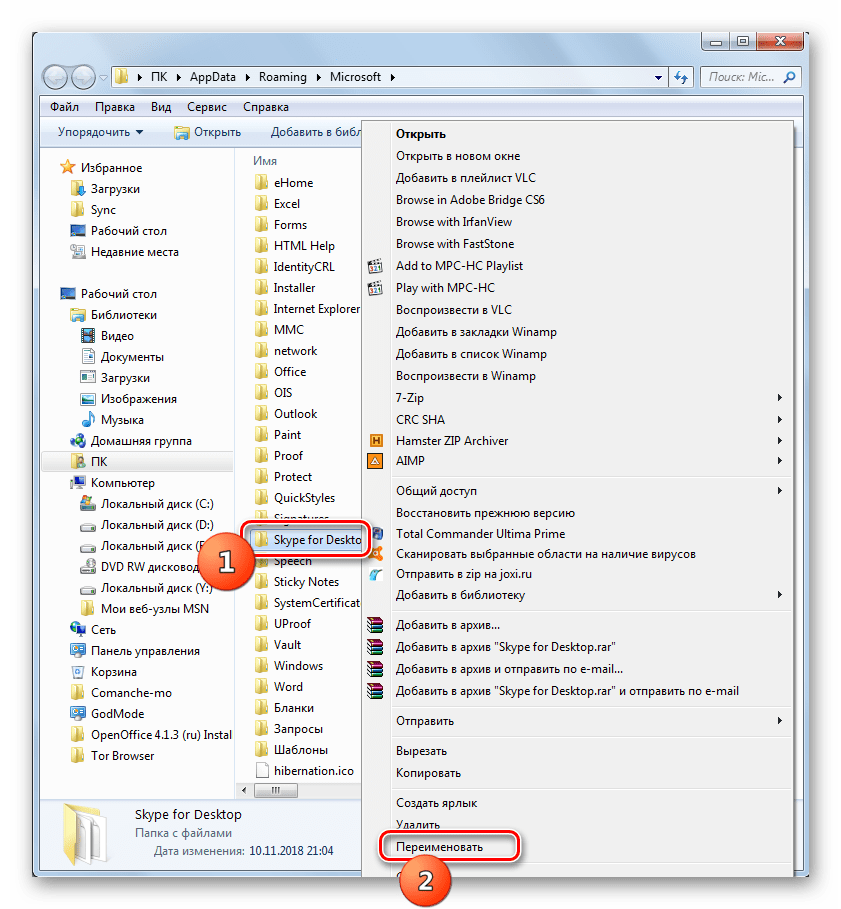Viewport: 841px width, 909px height.
Task: Choose Копировать from the context menu
Action: coord(428,773)
